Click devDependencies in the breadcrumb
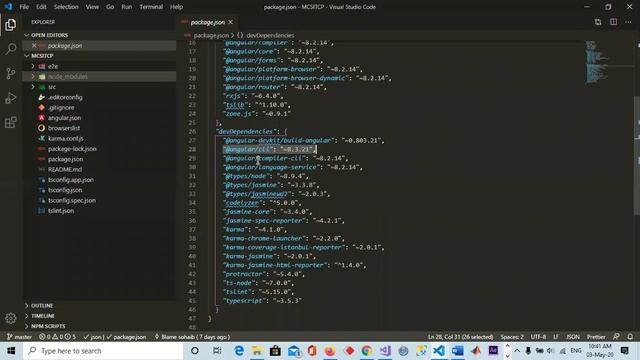This screenshot has width=640, height=360. (270, 36)
